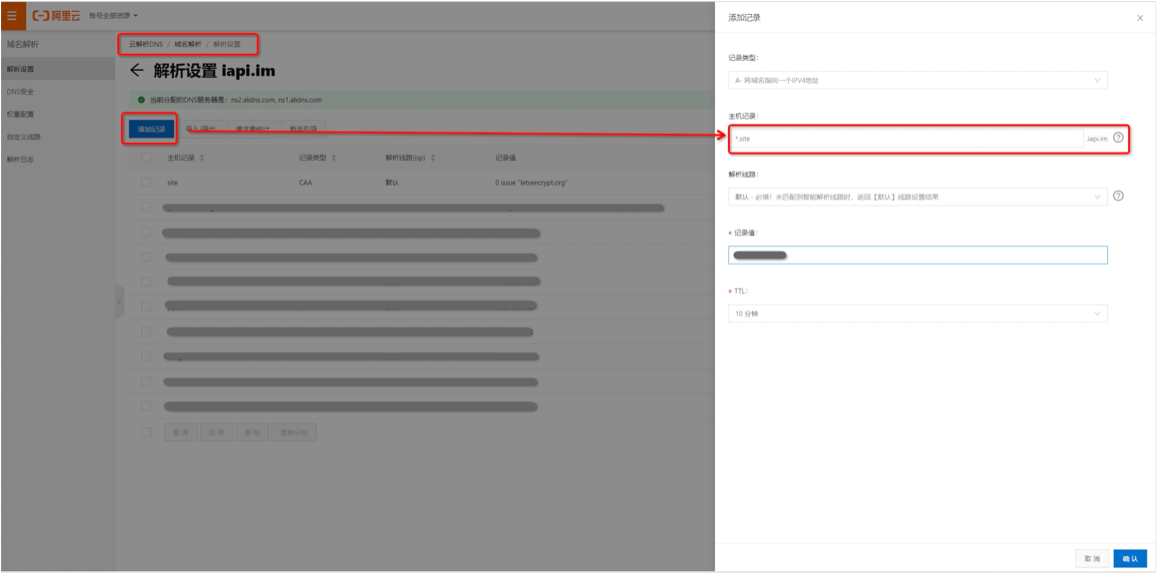Viewport: 1158px width, 573px height.
Task: Expand the TTL dropdown showing 10 分钟
Action: 917,314
